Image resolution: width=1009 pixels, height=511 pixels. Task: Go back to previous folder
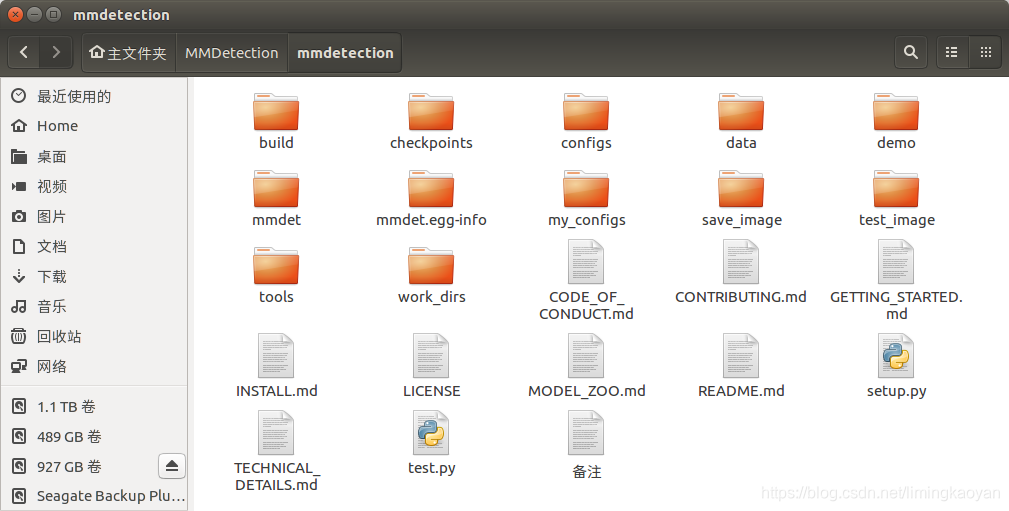tap(24, 52)
